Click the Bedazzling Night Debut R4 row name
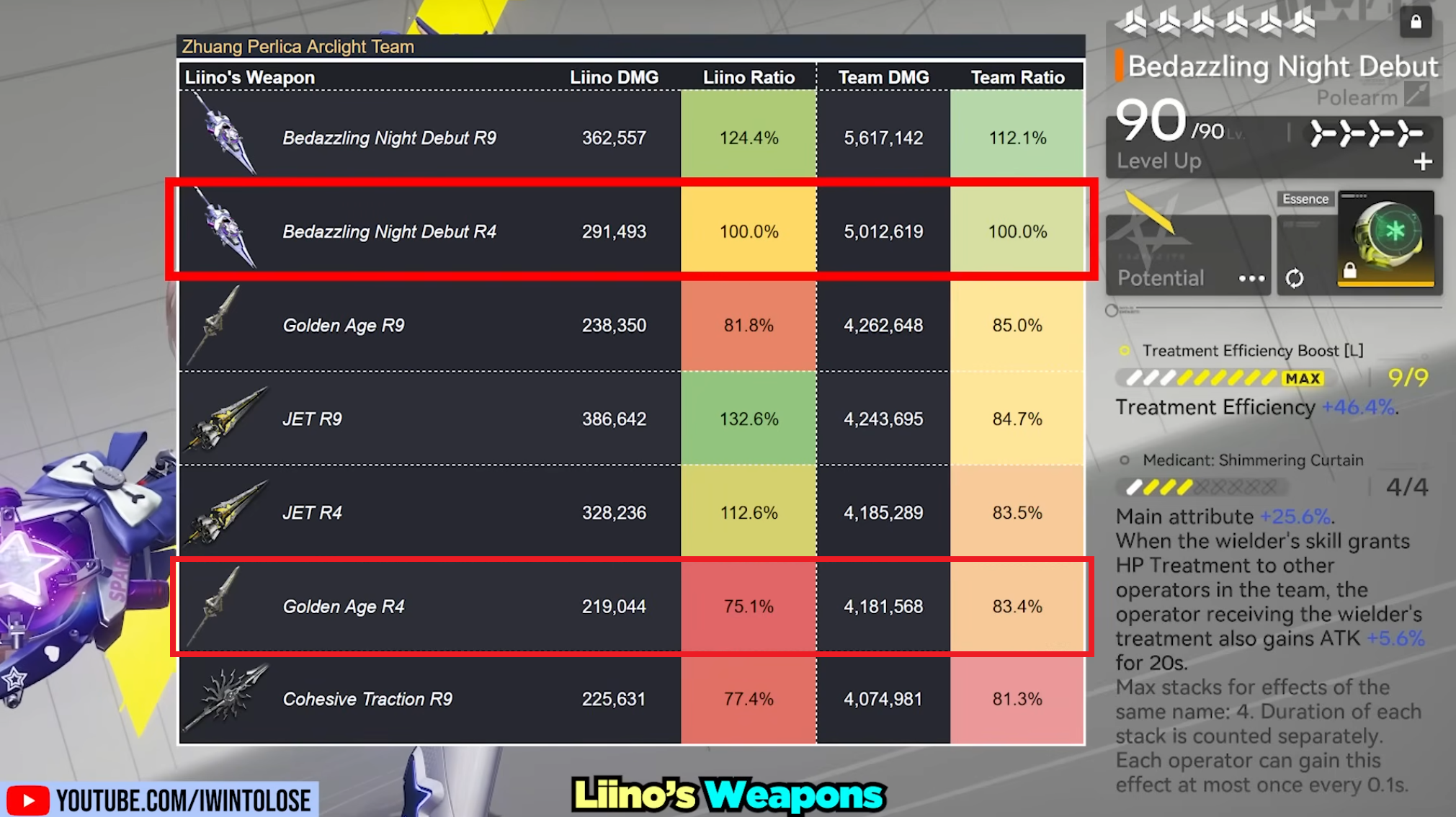The image size is (1456, 817). 389,231
